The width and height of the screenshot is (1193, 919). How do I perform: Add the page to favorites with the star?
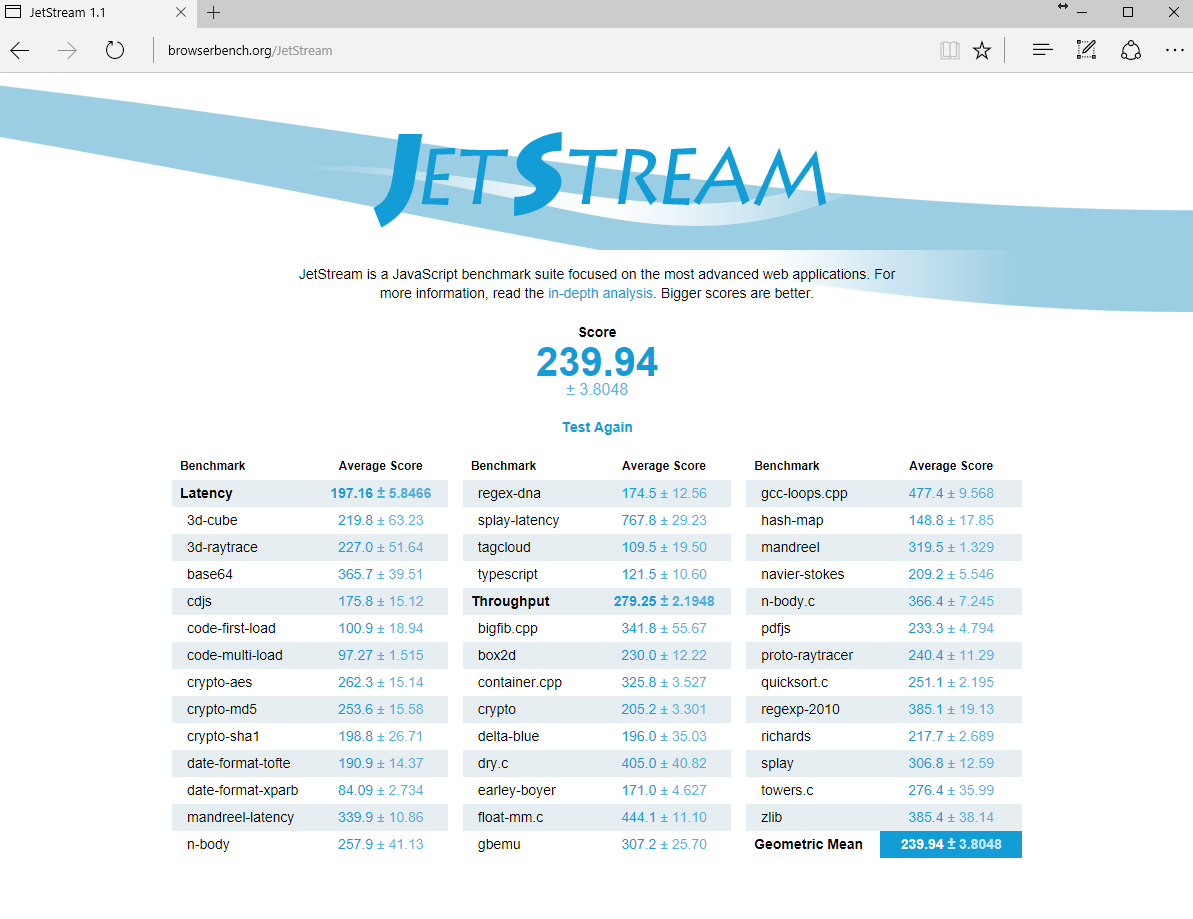tap(982, 50)
